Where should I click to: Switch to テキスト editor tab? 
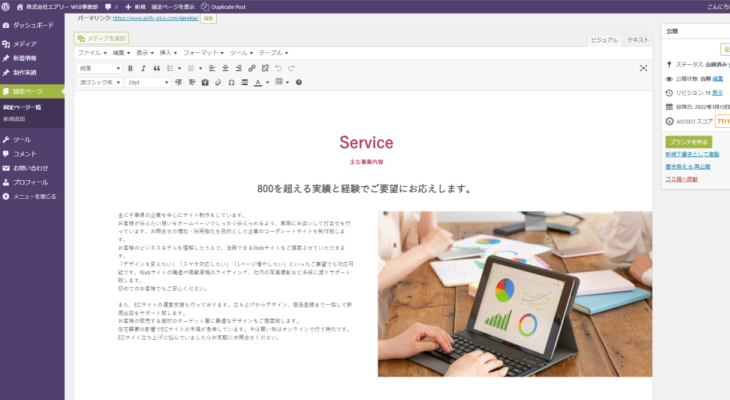(x=638, y=40)
